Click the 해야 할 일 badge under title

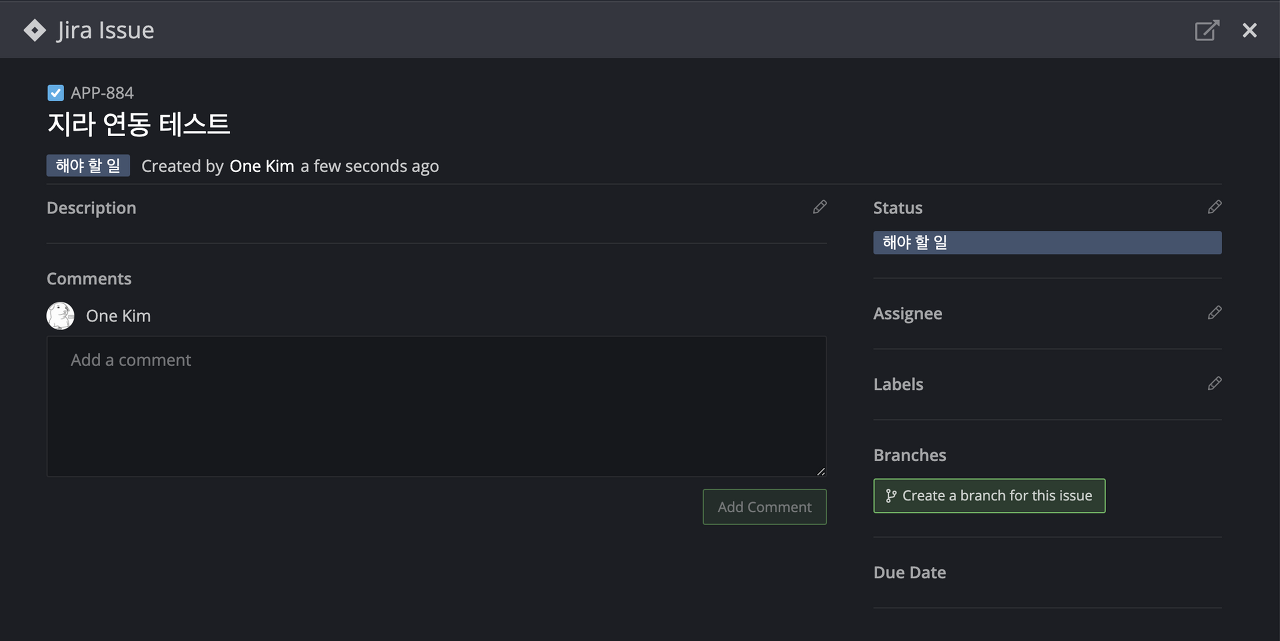(88, 166)
